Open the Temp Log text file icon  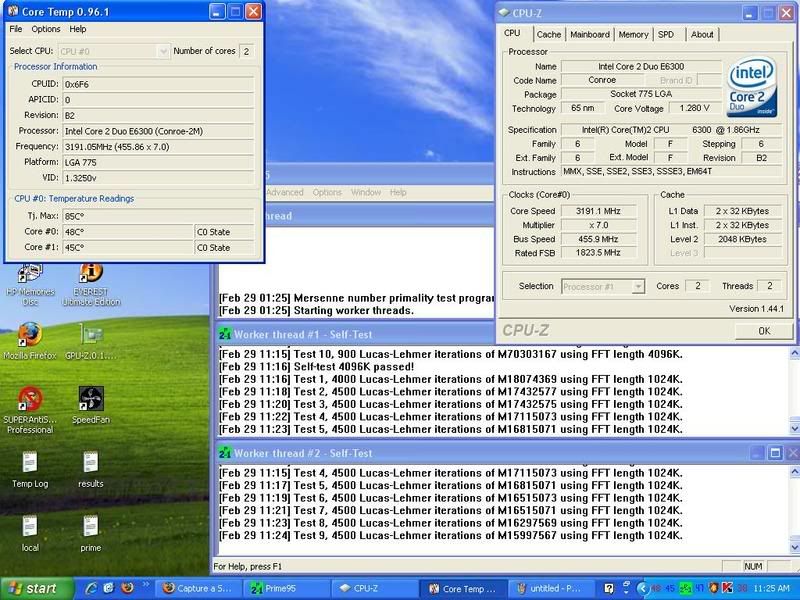[x=30, y=469]
